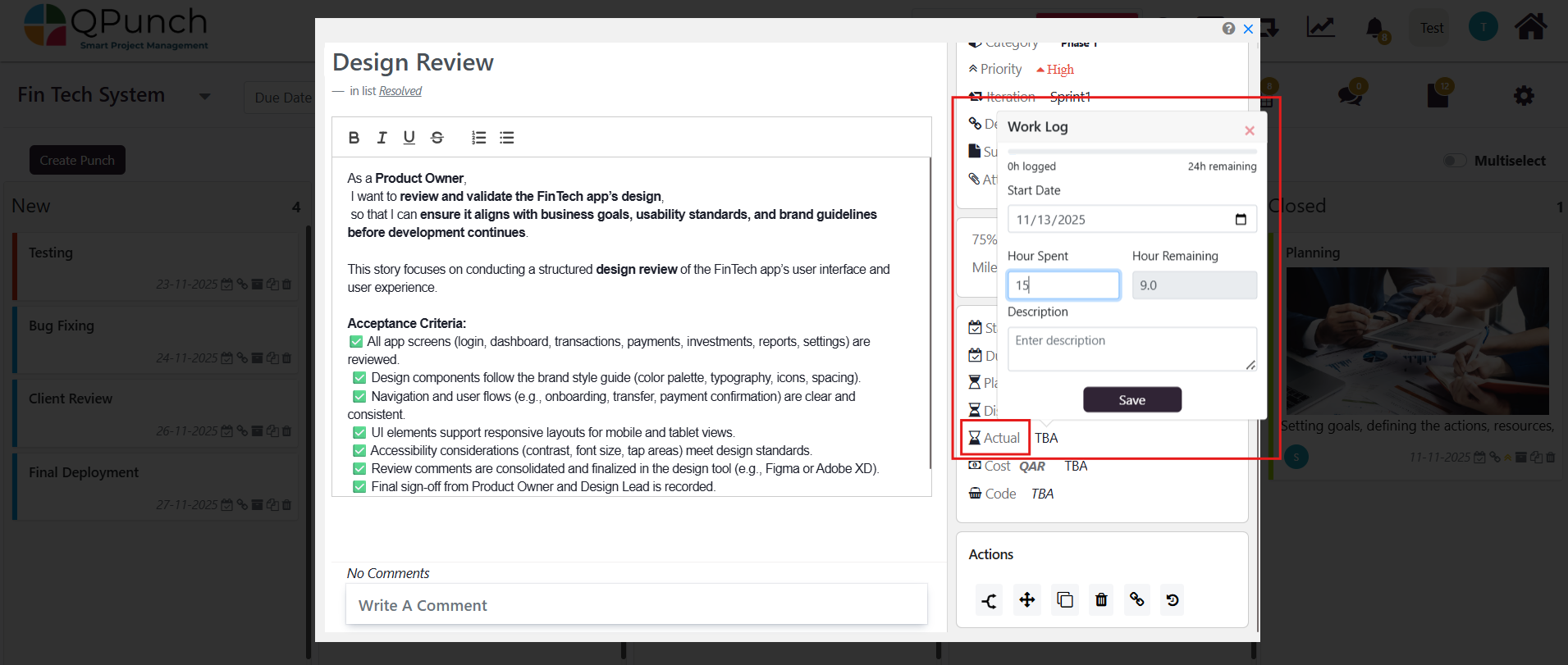Insert a numbered list
The image size is (1568, 665).
tap(479, 138)
